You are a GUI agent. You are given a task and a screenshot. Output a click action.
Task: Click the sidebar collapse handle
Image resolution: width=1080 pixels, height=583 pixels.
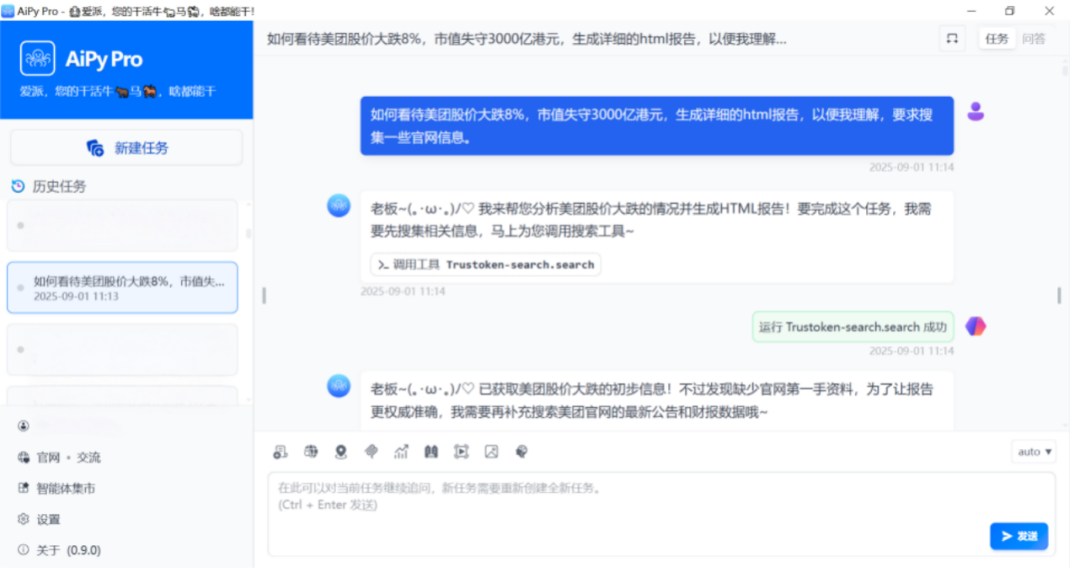coord(264,296)
